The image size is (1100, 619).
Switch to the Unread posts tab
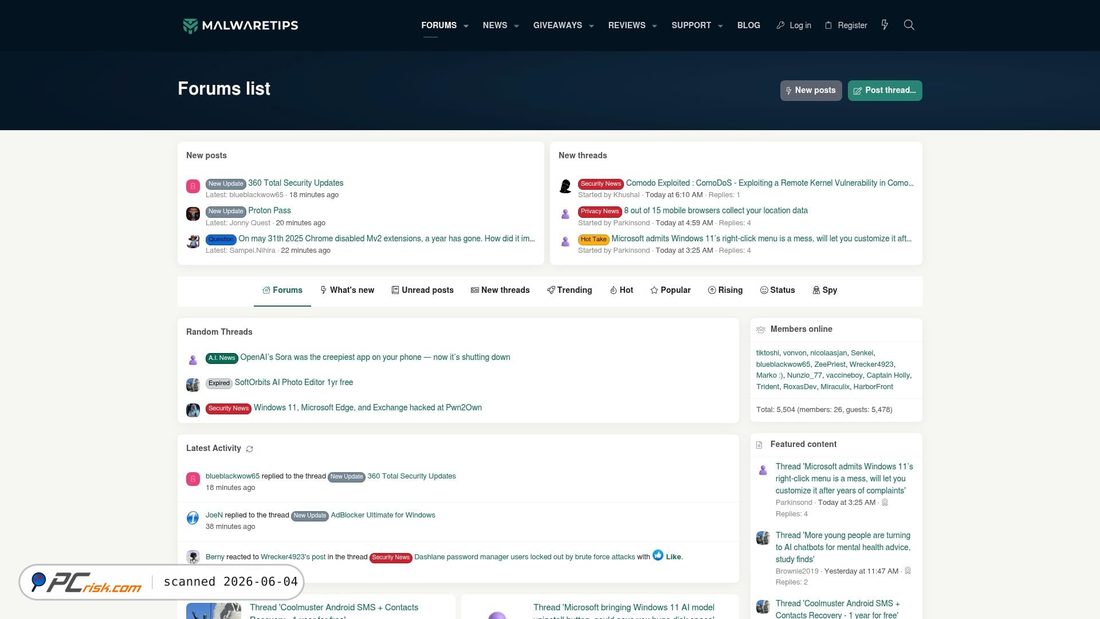[x=422, y=291]
